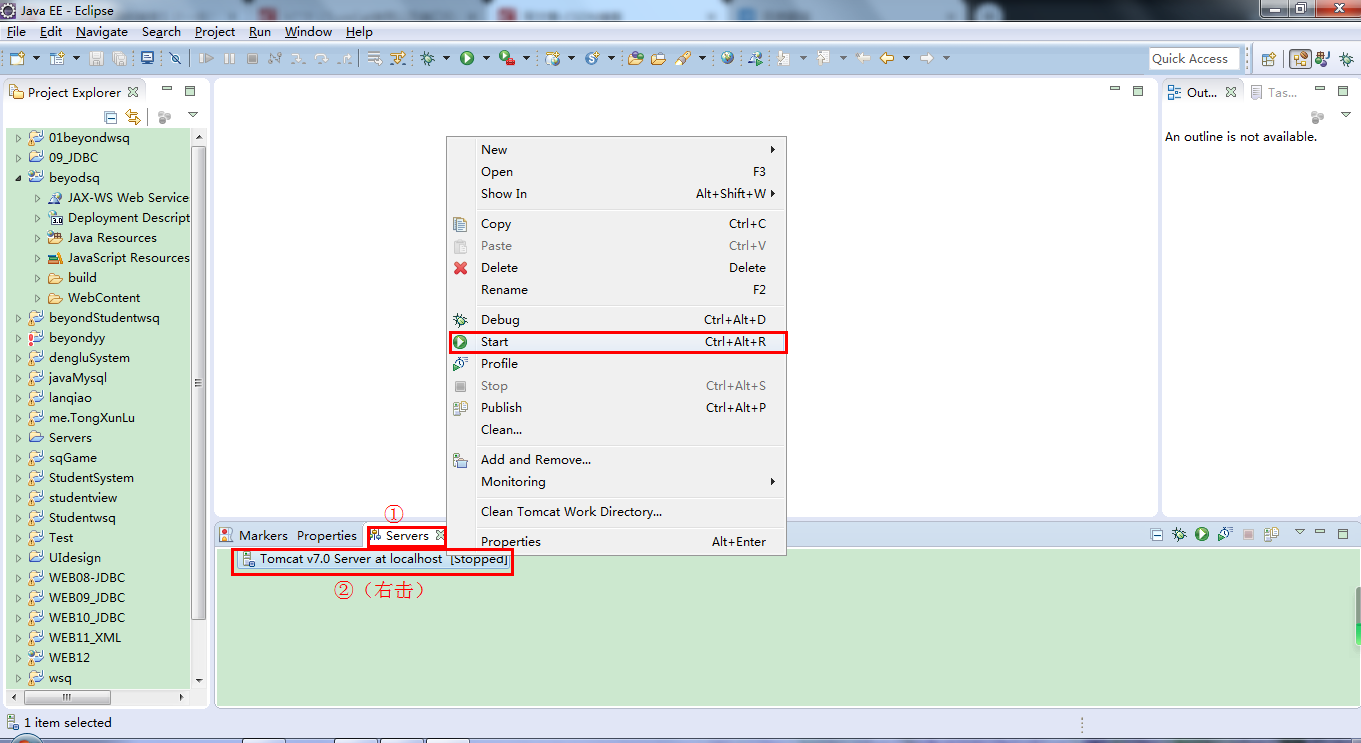Click the Terminate icon in main toolbar
The image size is (1361, 743).
coord(252,58)
